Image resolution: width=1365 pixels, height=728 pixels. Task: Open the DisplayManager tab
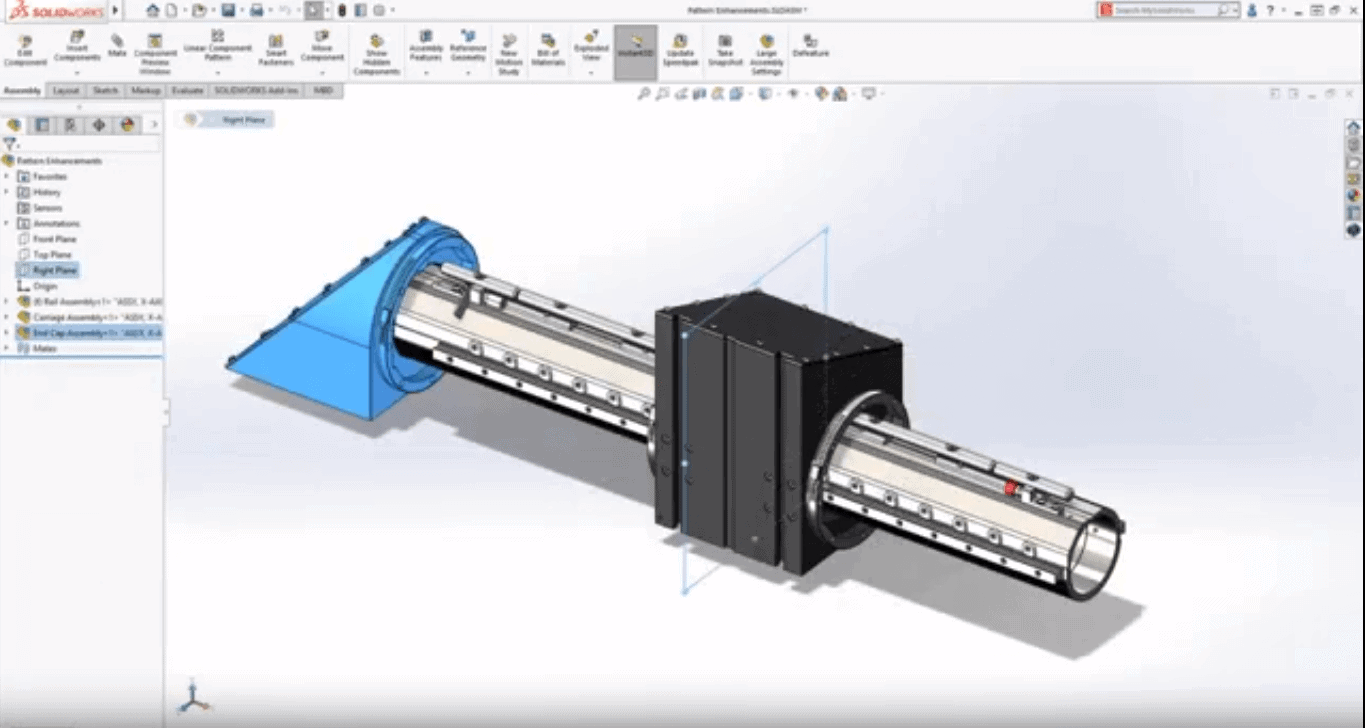click(x=127, y=125)
